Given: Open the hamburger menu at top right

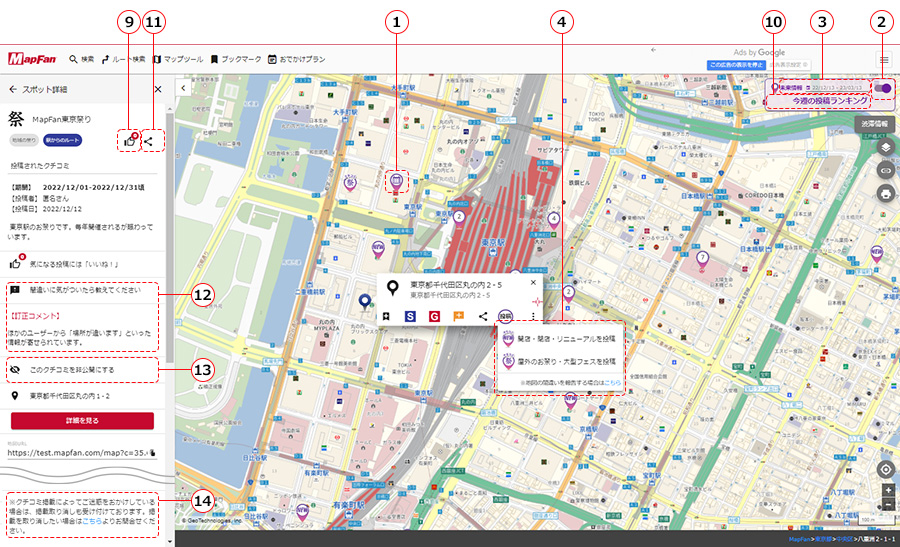Looking at the screenshot, I should point(884,59).
